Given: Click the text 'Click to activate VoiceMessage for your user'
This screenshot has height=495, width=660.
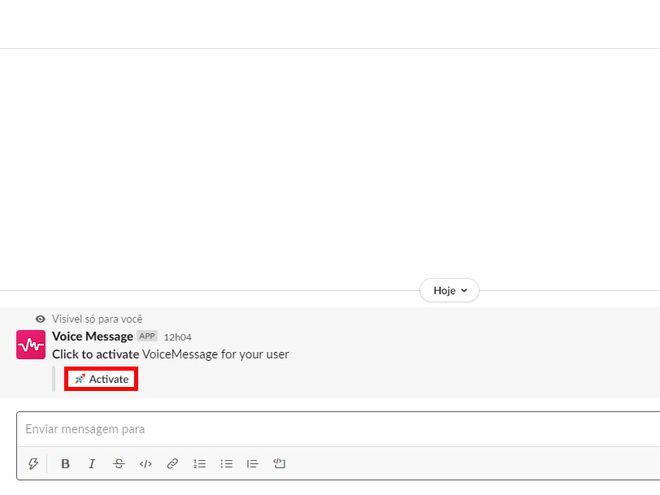Looking at the screenshot, I should pos(170,354).
